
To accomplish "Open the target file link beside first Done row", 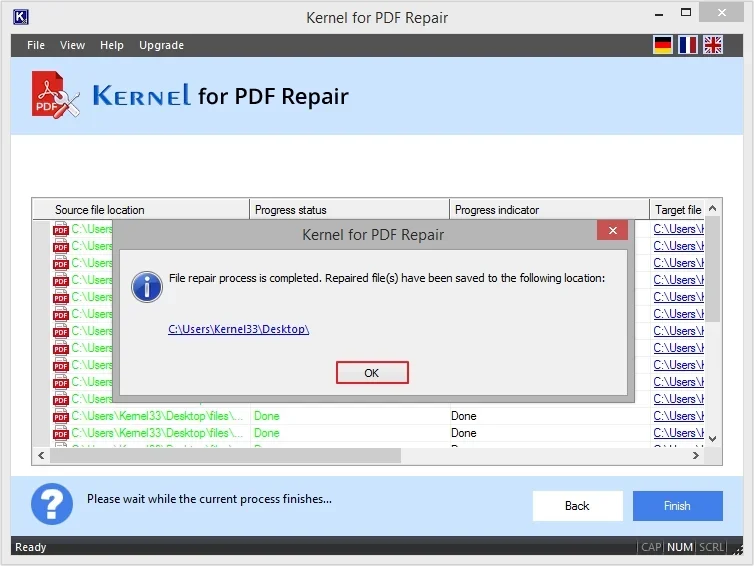I will pos(678,416).
